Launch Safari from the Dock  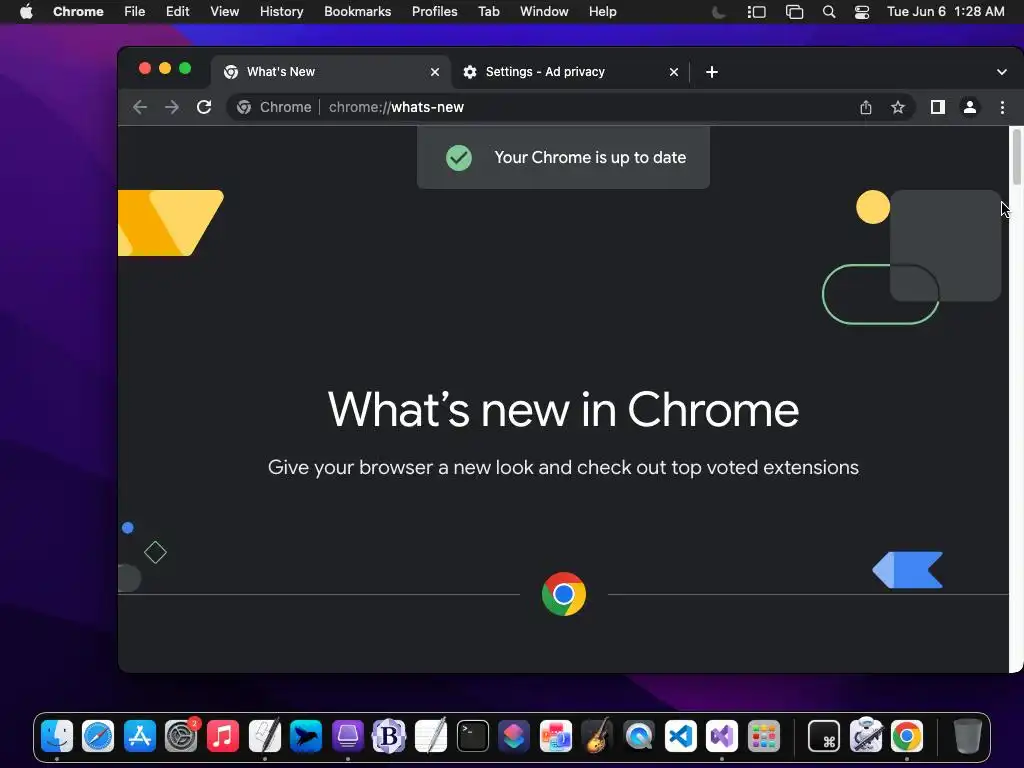coord(99,736)
